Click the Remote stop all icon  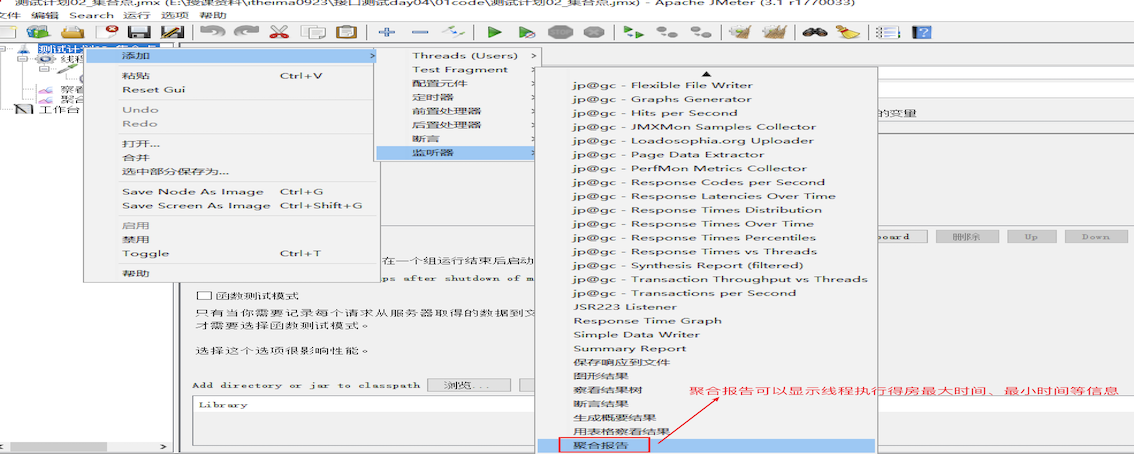point(667,32)
